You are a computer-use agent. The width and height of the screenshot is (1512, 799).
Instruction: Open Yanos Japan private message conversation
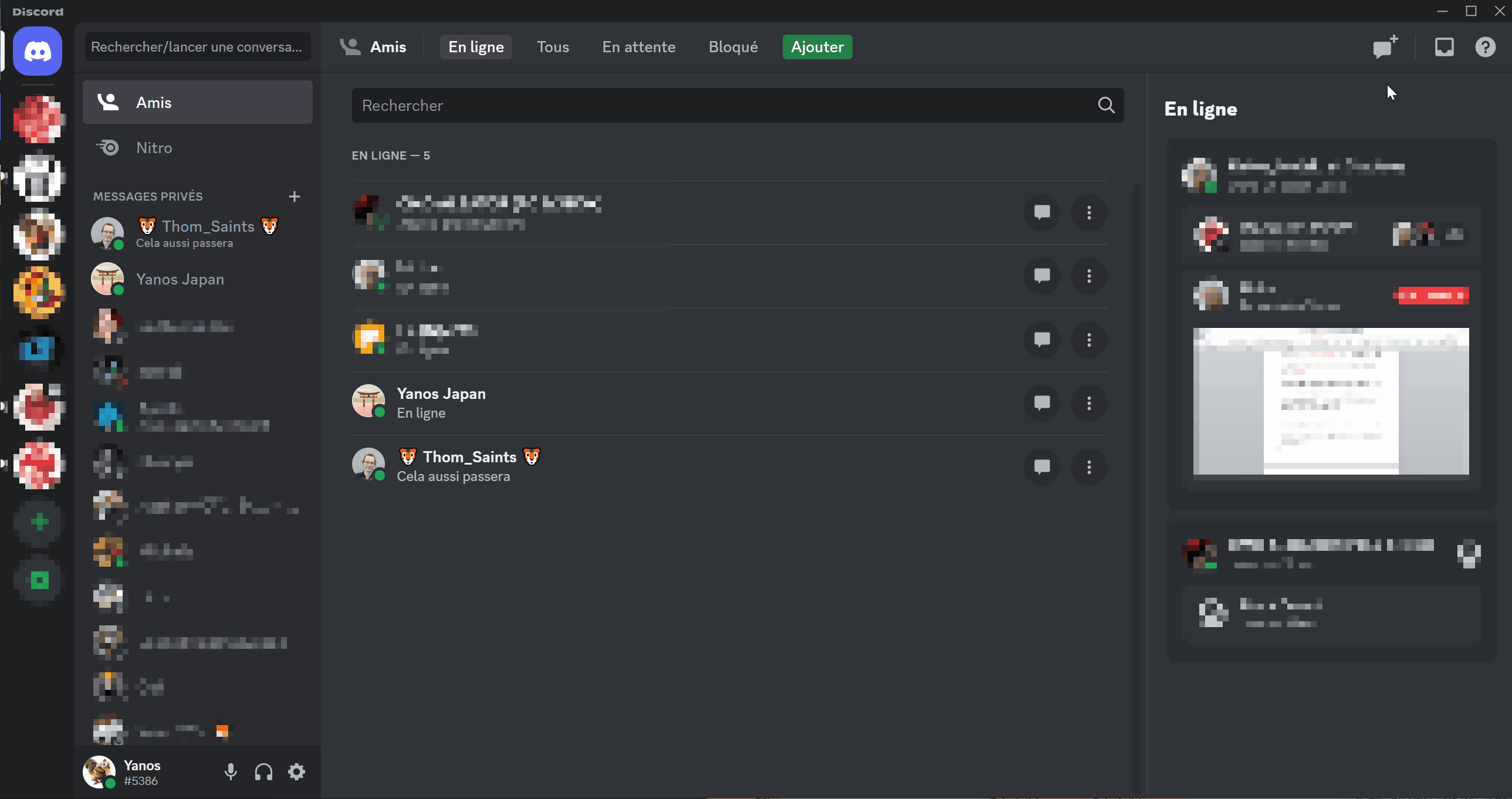pos(197,279)
